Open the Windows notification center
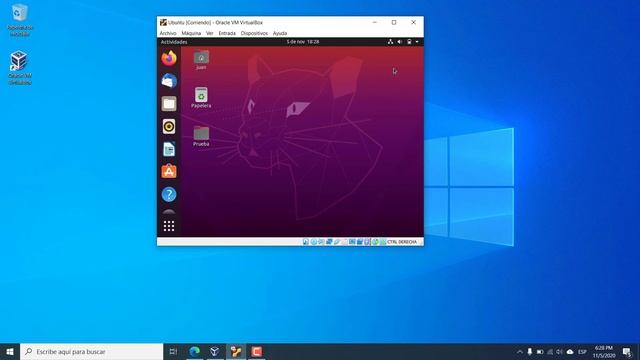The height and width of the screenshot is (360, 640). pos(627,352)
